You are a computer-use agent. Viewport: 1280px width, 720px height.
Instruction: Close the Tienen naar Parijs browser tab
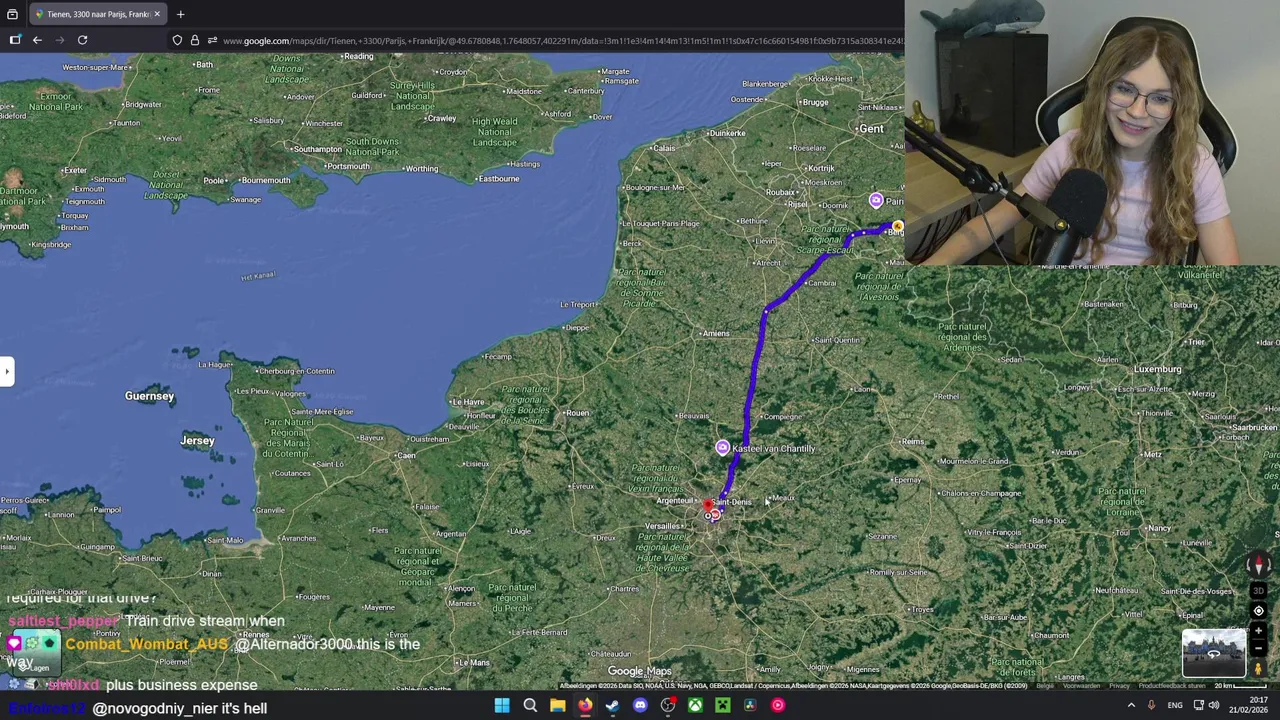pyautogui.click(x=157, y=14)
